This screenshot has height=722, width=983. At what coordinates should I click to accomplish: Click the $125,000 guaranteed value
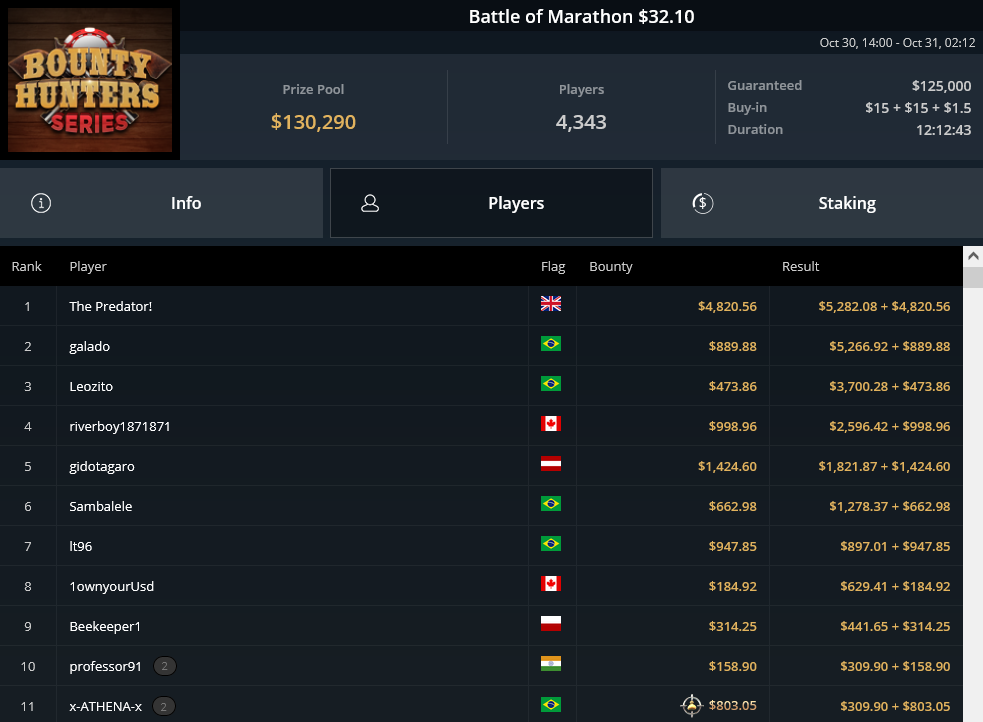click(x=941, y=85)
